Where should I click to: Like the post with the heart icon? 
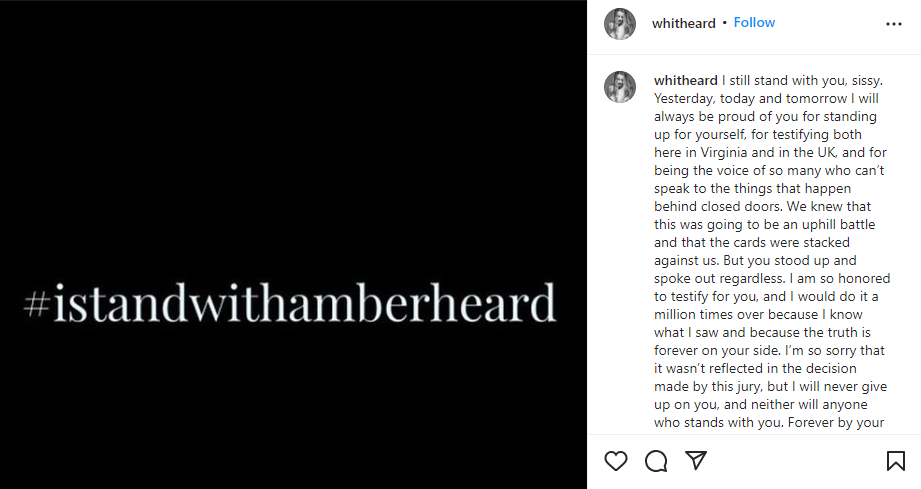click(x=616, y=461)
